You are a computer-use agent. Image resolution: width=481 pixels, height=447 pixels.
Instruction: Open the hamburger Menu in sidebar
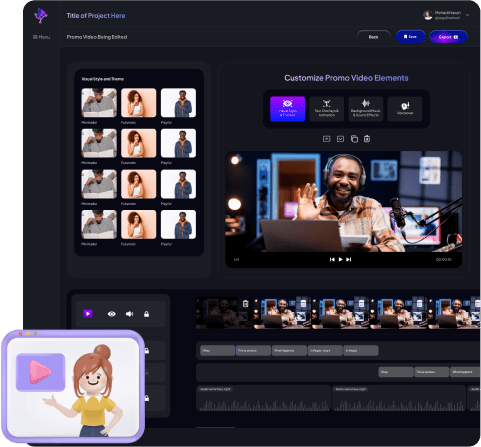click(41, 37)
